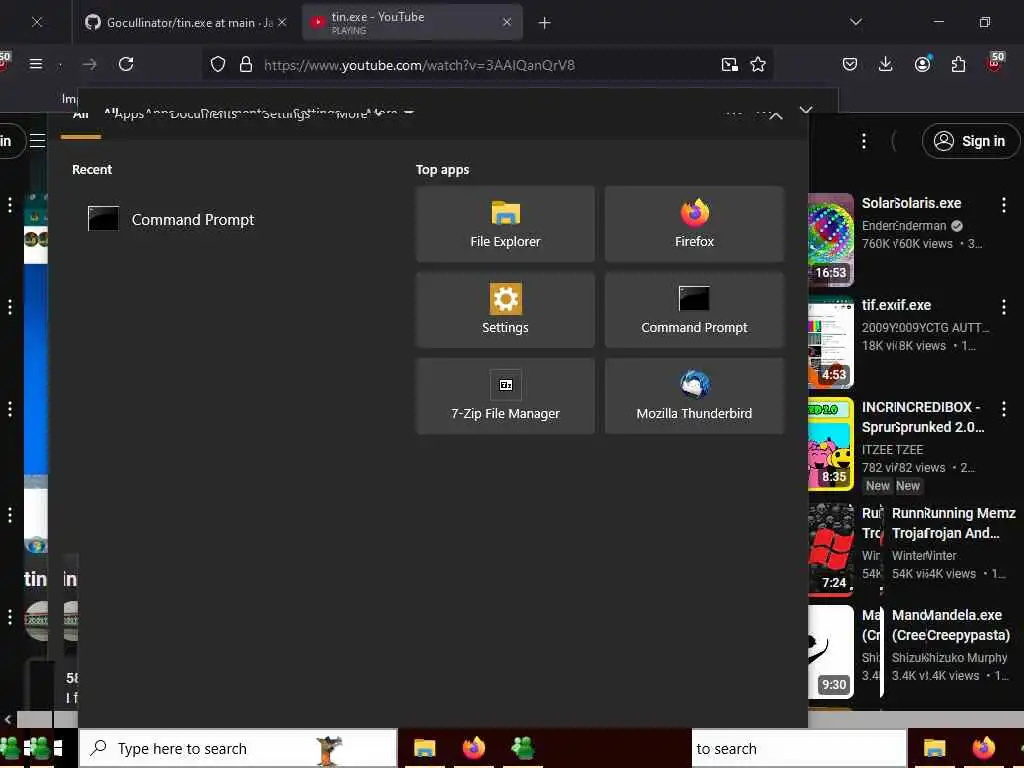Click the Windows Start button
Image resolution: width=1024 pixels, height=768 pixels.
(57, 748)
